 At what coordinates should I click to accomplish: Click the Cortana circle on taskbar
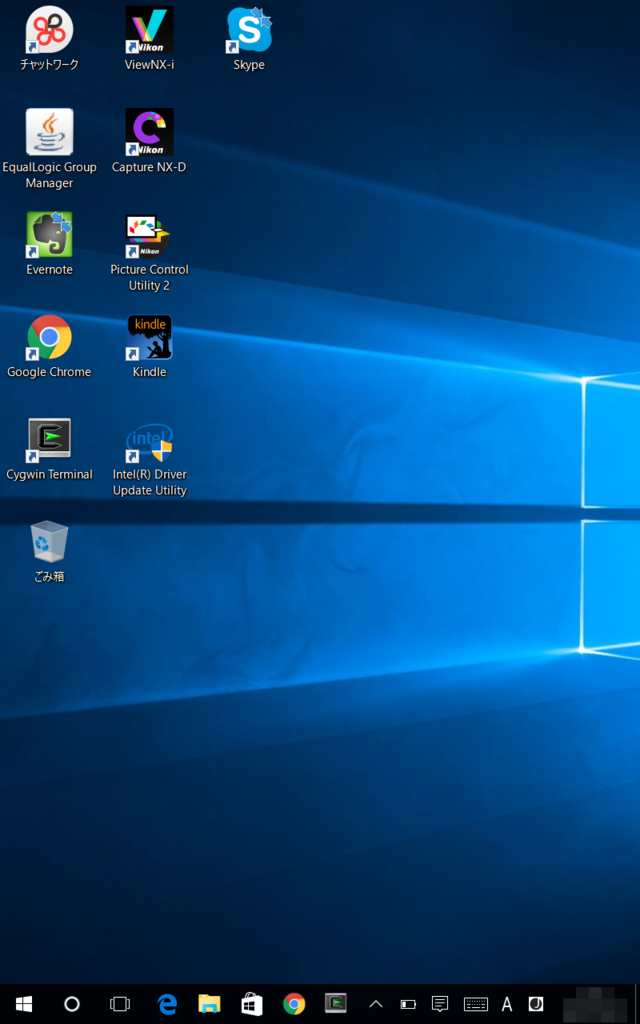pyautogui.click(x=72, y=1004)
